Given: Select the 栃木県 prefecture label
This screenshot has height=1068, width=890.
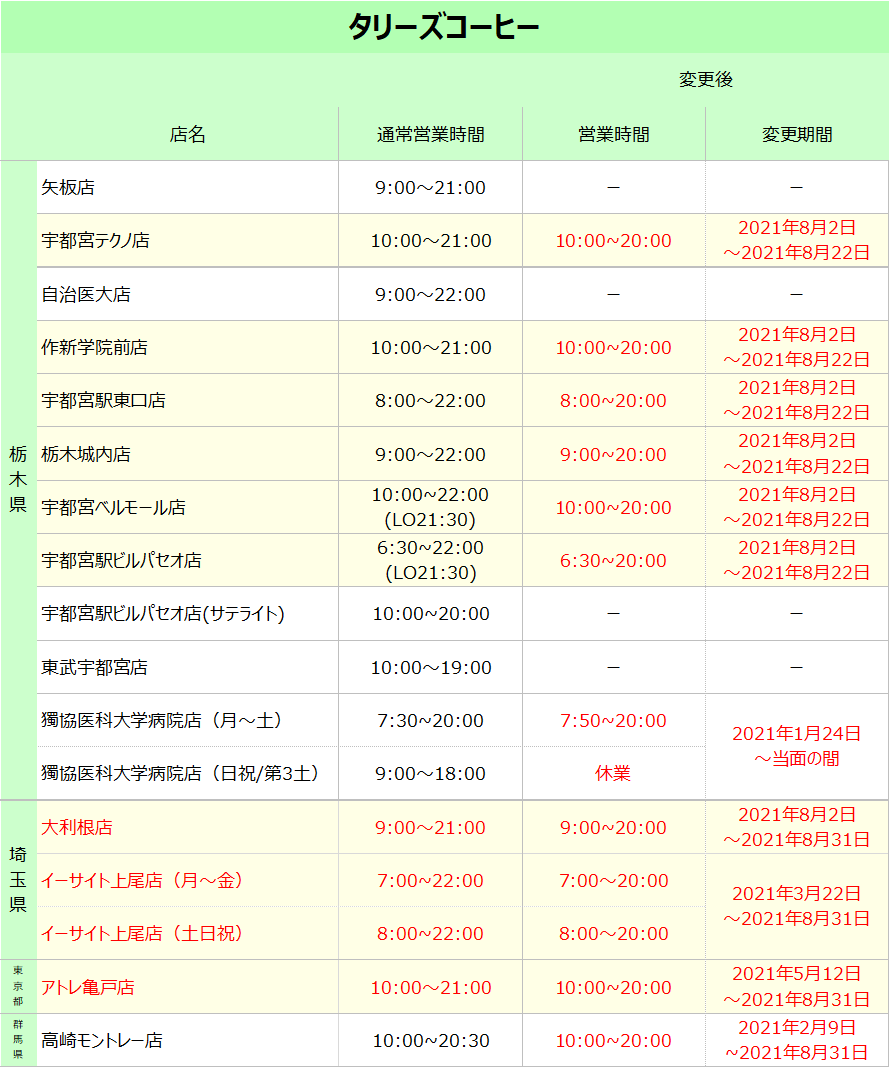Looking at the screenshot, I should point(18,480).
